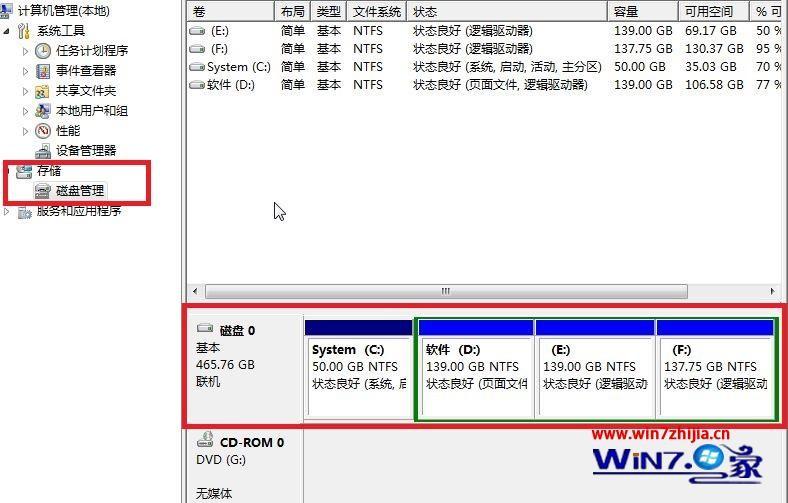
Task: Click 状态良好 (系统, 启动, 活动, 主分区) status cell
Action: 507,67
